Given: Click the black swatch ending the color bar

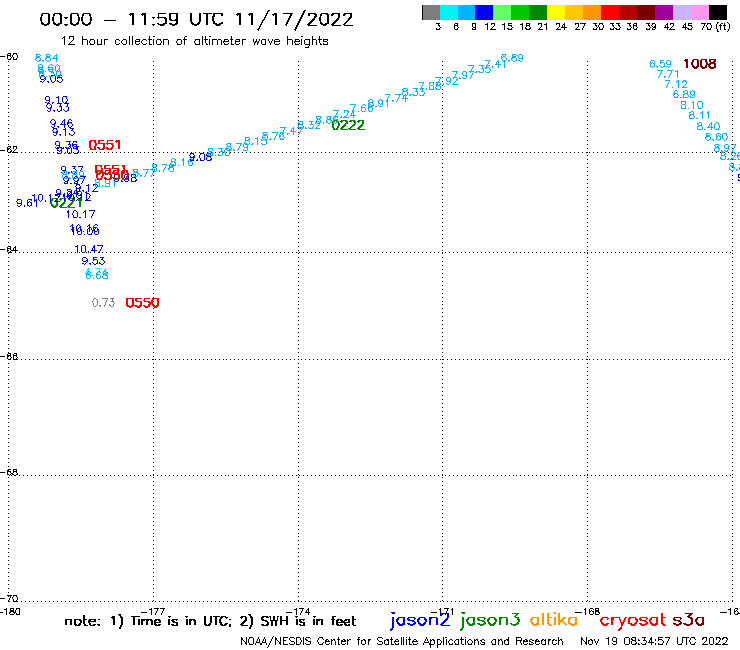Looking at the screenshot, I should (x=718, y=12).
